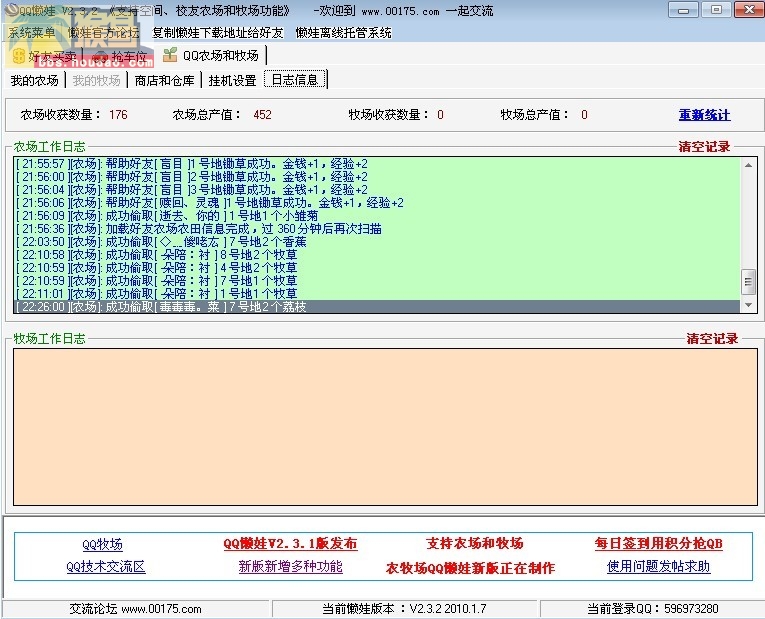Maximize the QQ懒蛙 window
This screenshot has height=619, width=765.
[x=716, y=10]
